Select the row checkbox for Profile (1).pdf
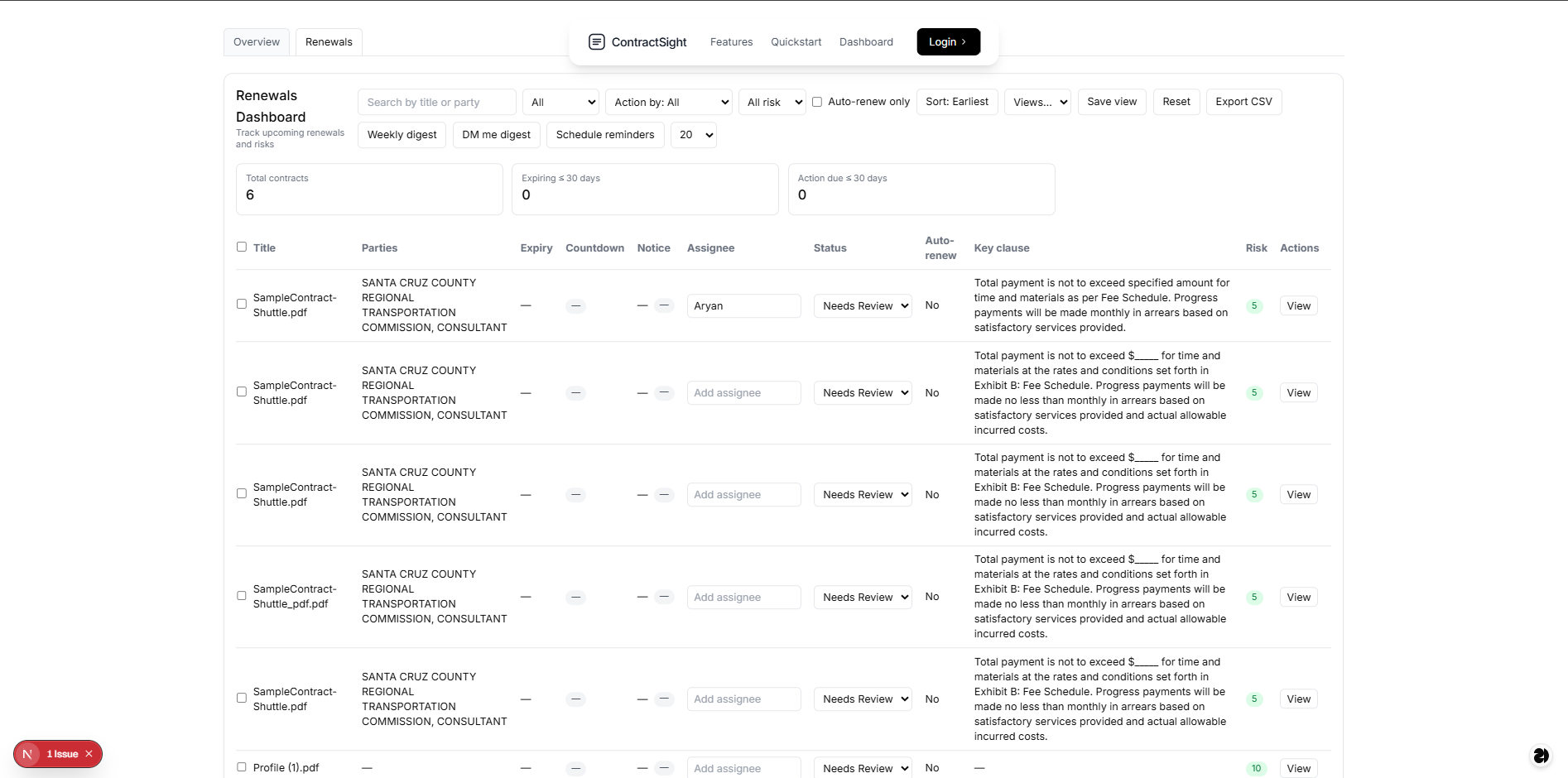Screen dimensions: 1568x778 coord(241,766)
